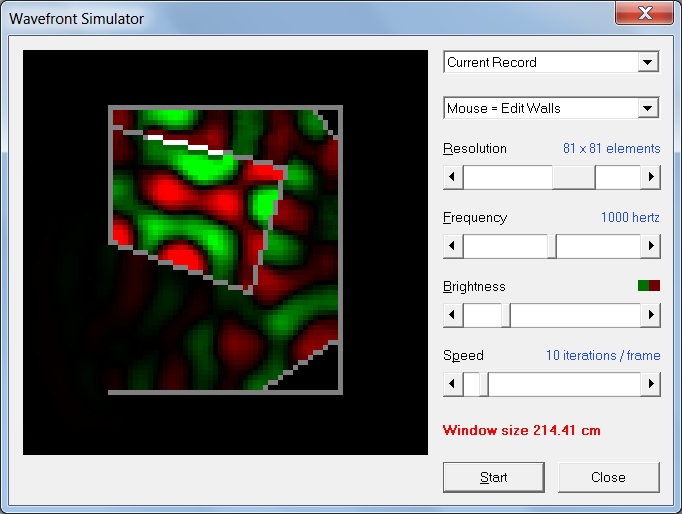Click the '10 iterations / frame' value
The image size is (682, 514).
click(603, 355)
